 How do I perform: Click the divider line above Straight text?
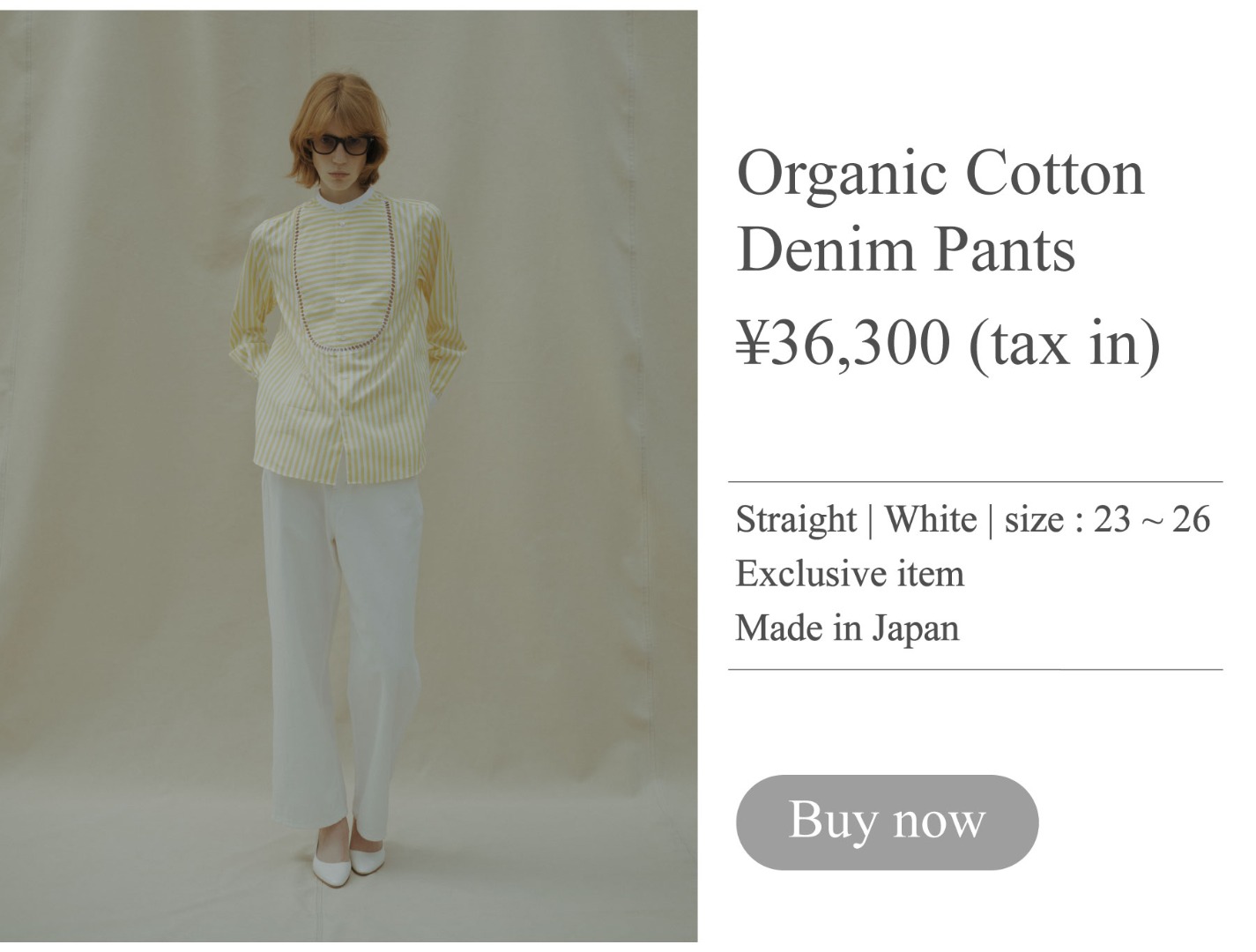[x=976, y=482]
